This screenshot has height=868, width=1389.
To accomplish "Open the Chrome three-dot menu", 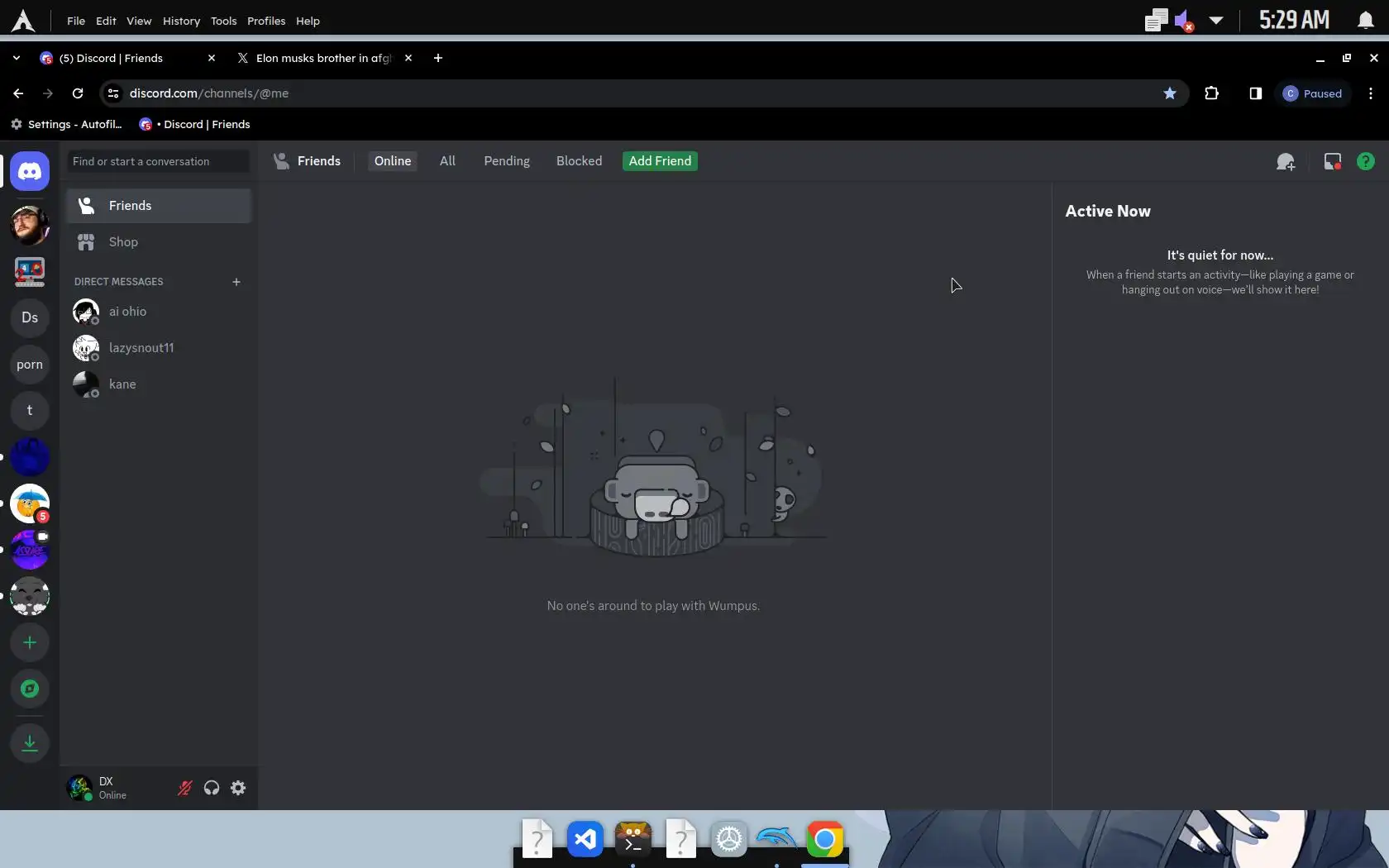I will (x=1371, y=93).
